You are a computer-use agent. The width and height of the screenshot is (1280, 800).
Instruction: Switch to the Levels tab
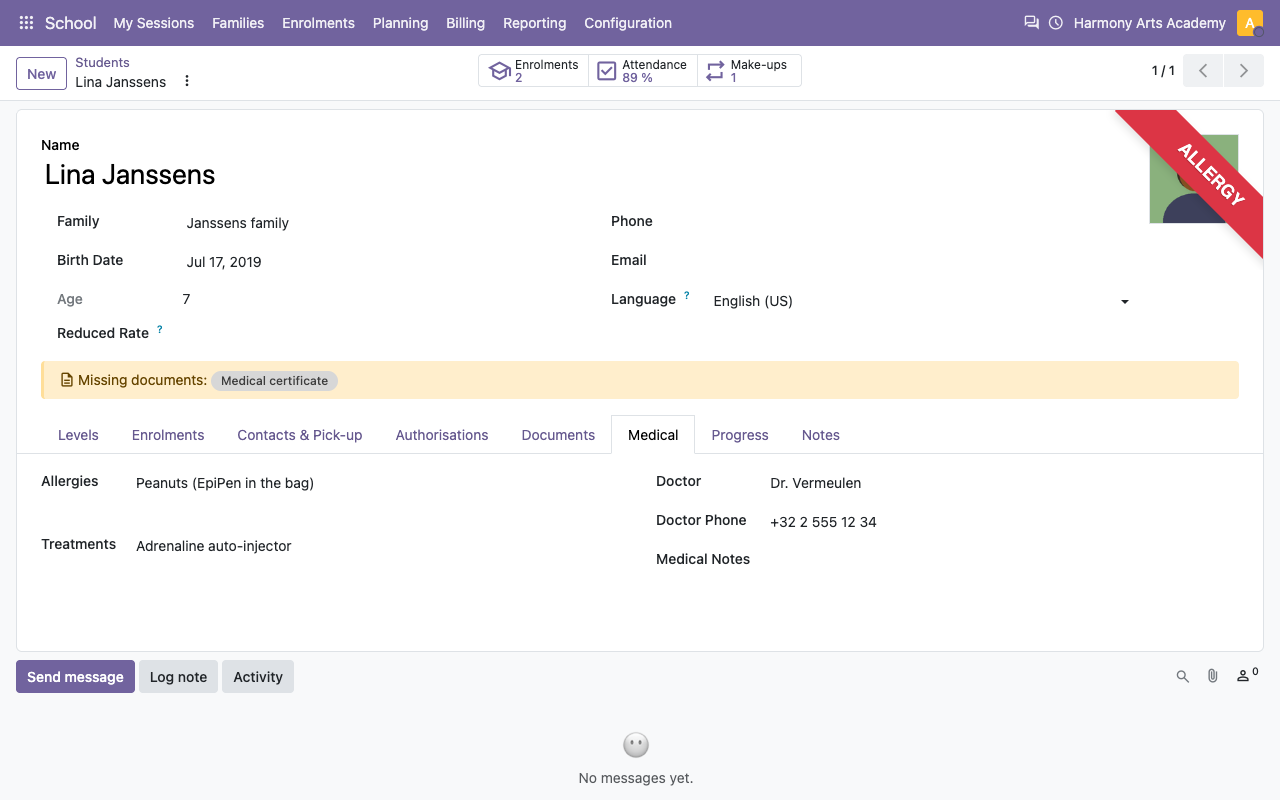click(78, 435)
